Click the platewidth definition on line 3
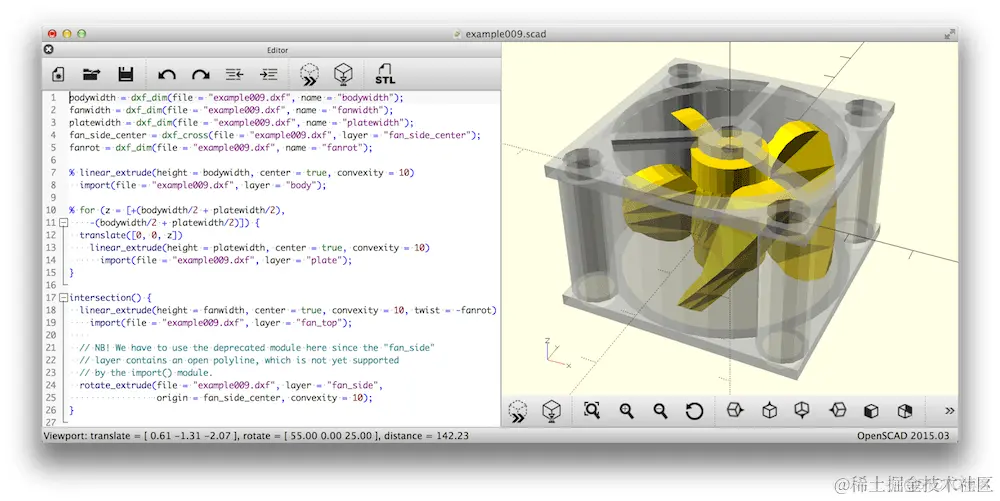The width and height of the screenshot is (1000, 501). pyautogui.click(x=241, y=122)
